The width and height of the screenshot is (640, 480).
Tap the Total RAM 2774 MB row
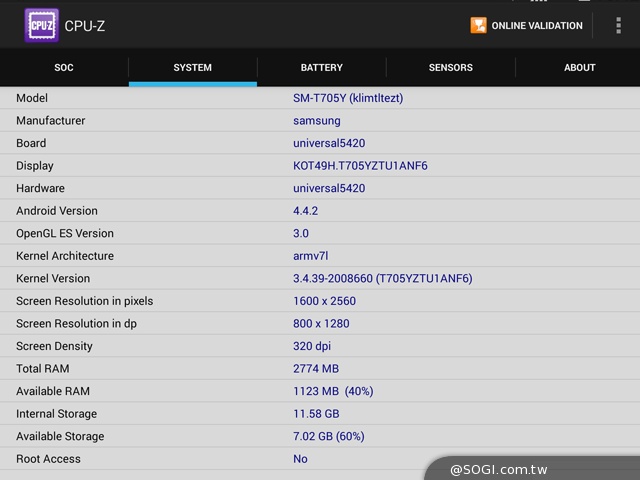tap(320, 369)
